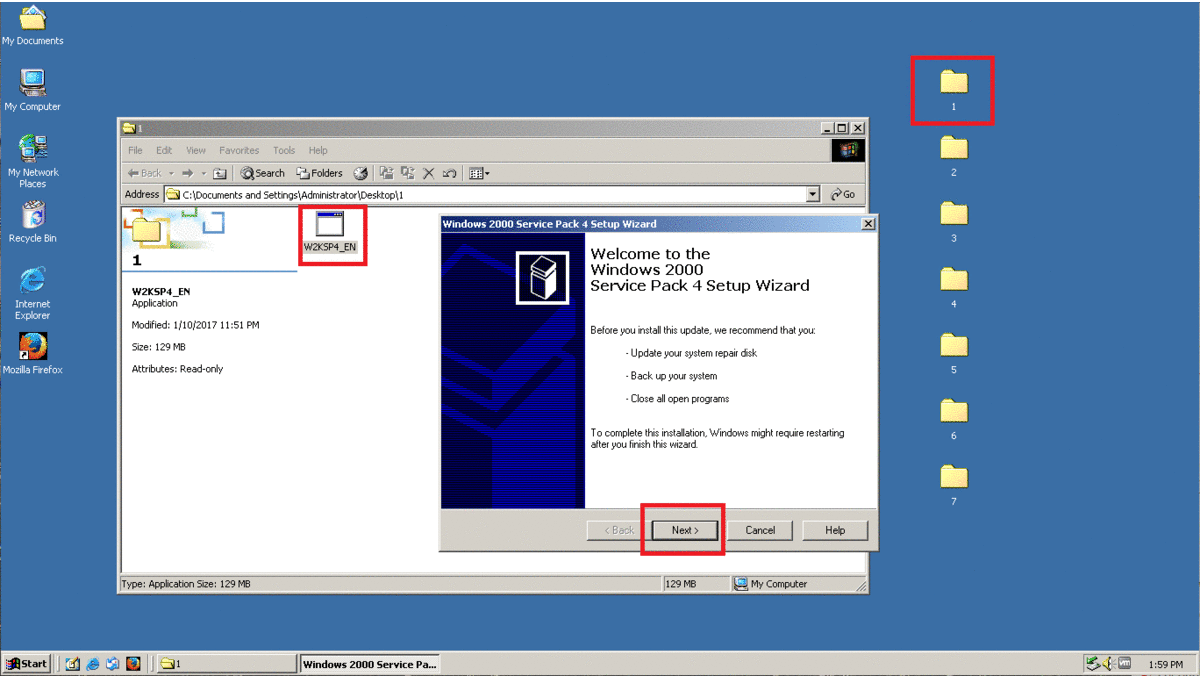Click the 1:59 PM clock
The width and height of the screenshot is (1200, 679).
(1166, 664)
